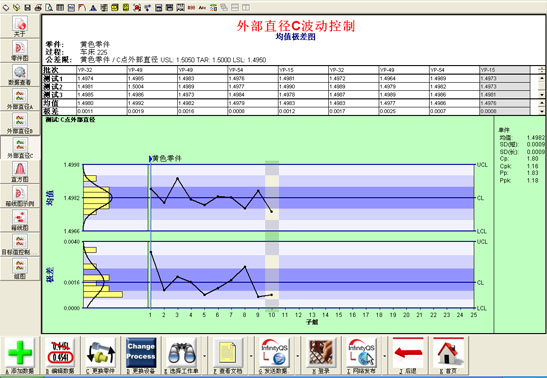This screenshot has height=378, width=547.
Task: Open the 链图 run chart icon
Action: click(20, 269)
